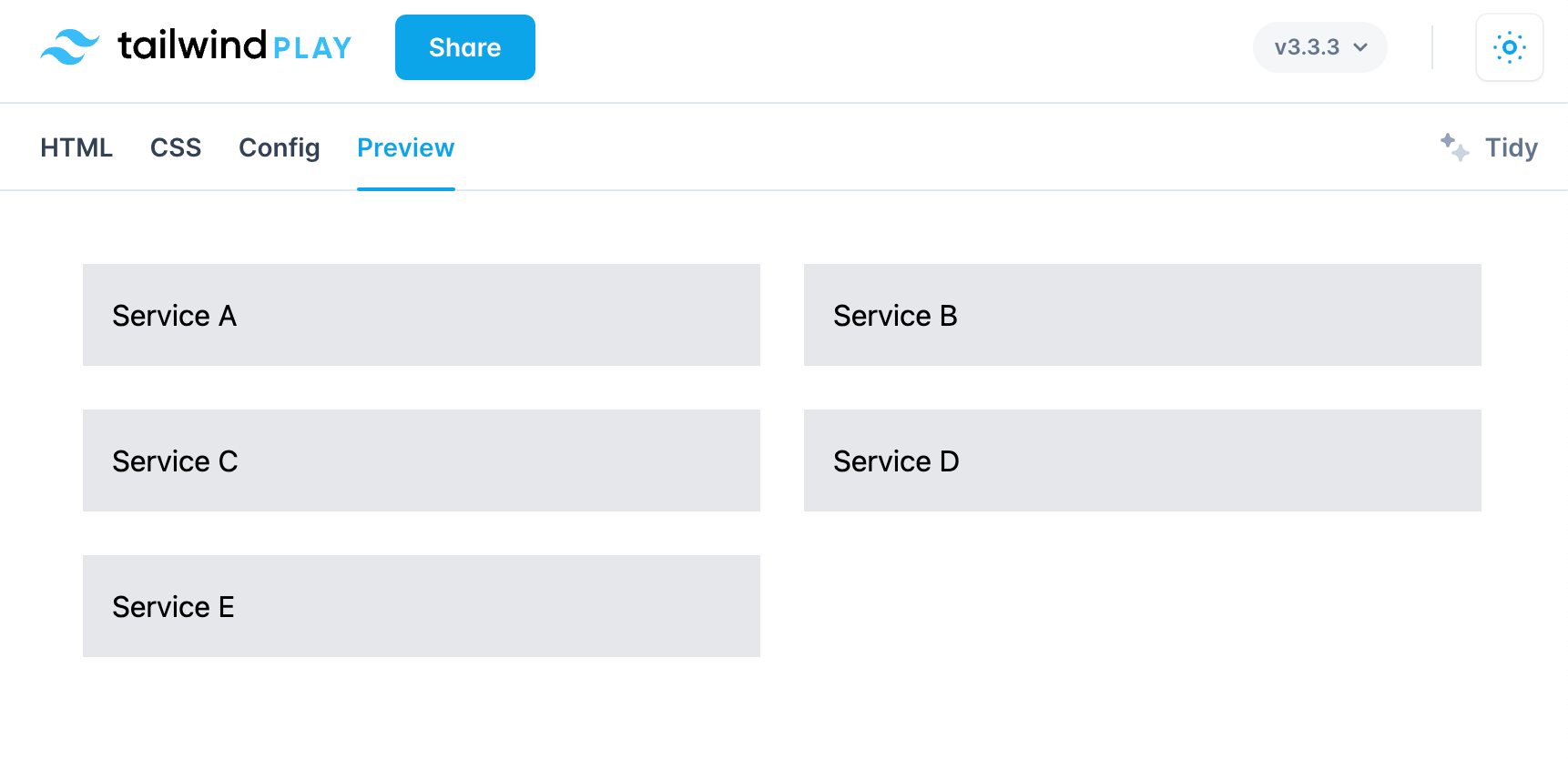The image size is (1568, 759).
Task: Click the Service C card
Action: 422,460
